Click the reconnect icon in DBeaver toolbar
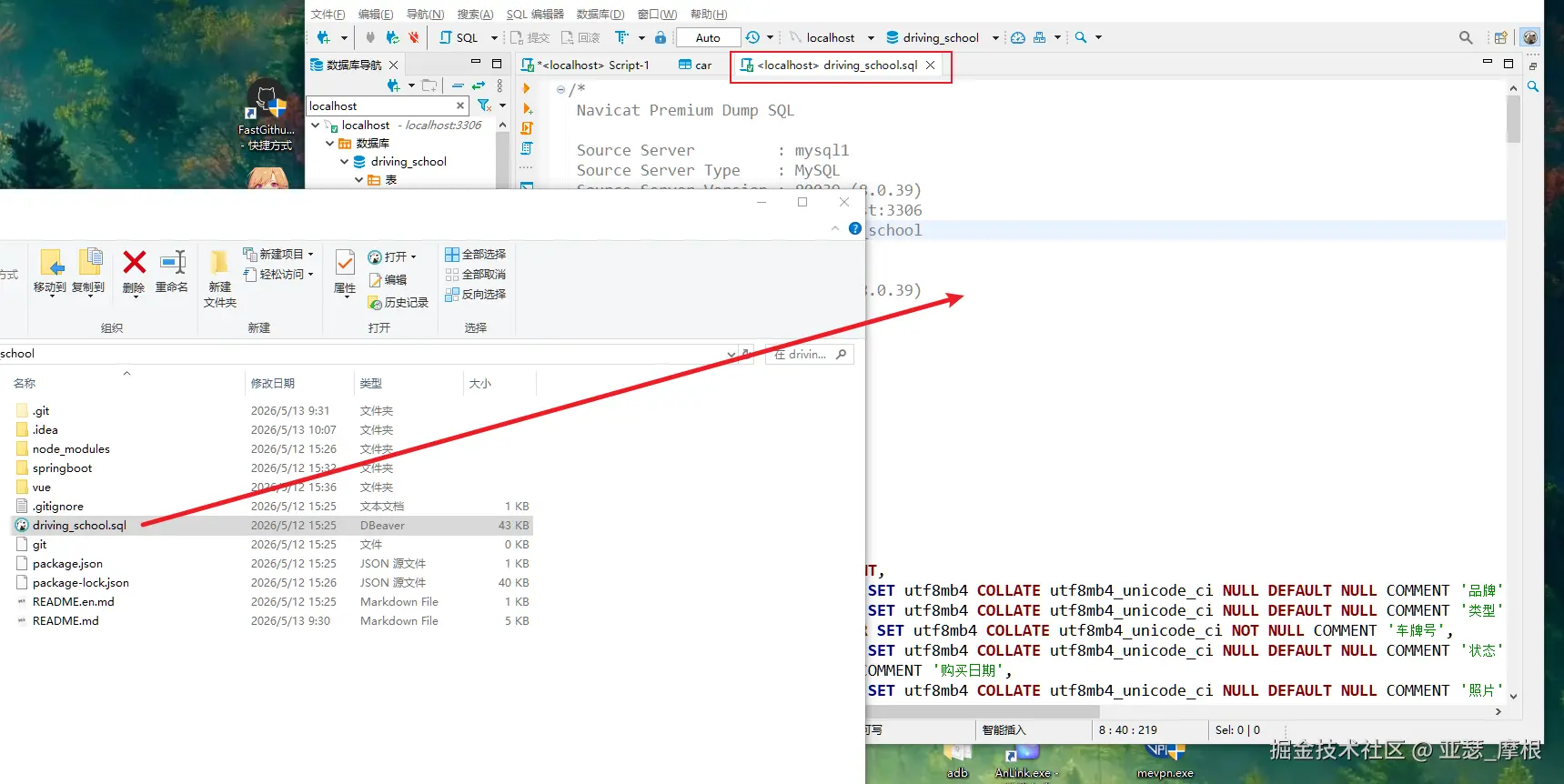The height and width of the screenshot is (784, 1564). pos(392,37)
